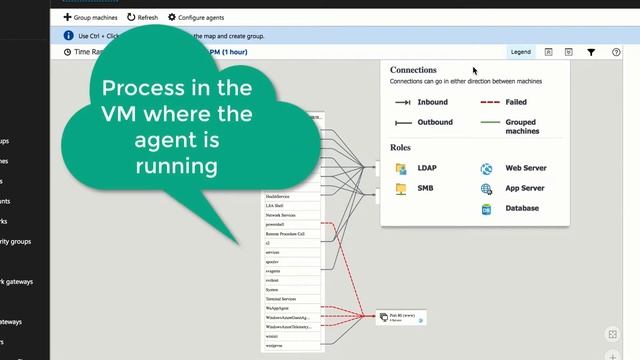Select the svchost process row
The image size is (640, 360).
point(292,280)
